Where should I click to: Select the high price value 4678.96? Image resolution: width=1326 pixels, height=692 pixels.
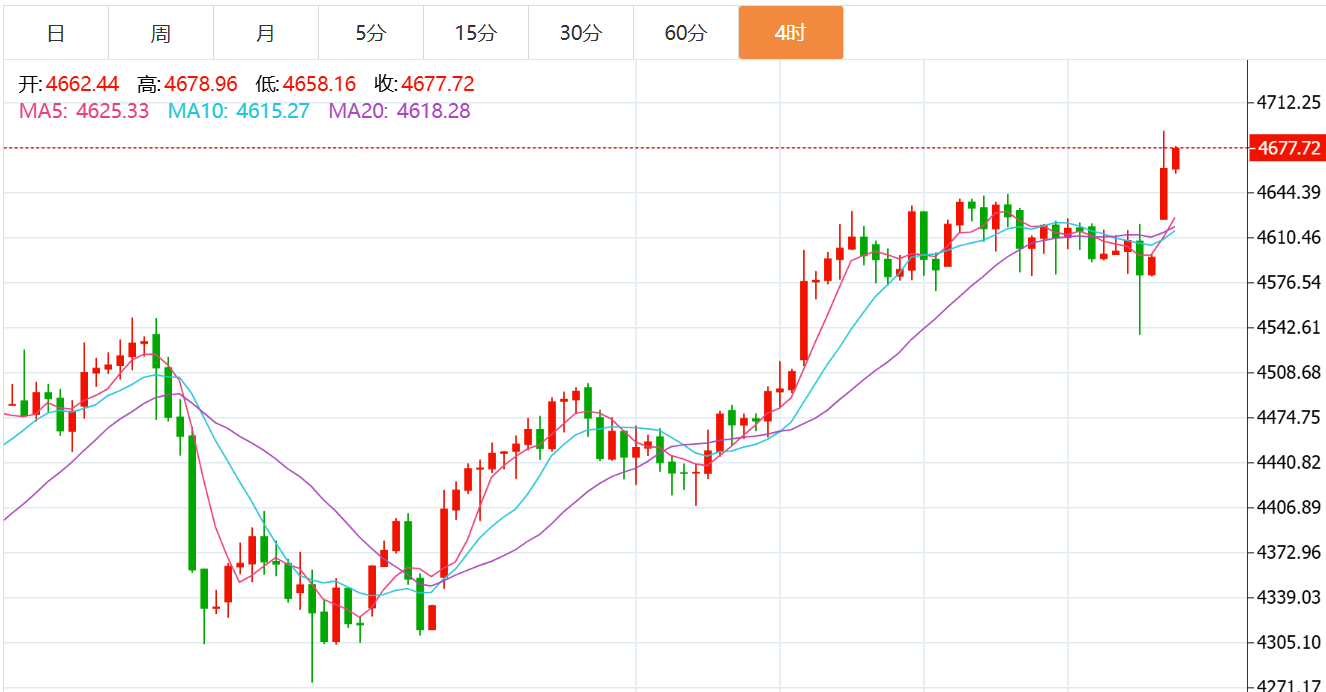tap(201, 84)
